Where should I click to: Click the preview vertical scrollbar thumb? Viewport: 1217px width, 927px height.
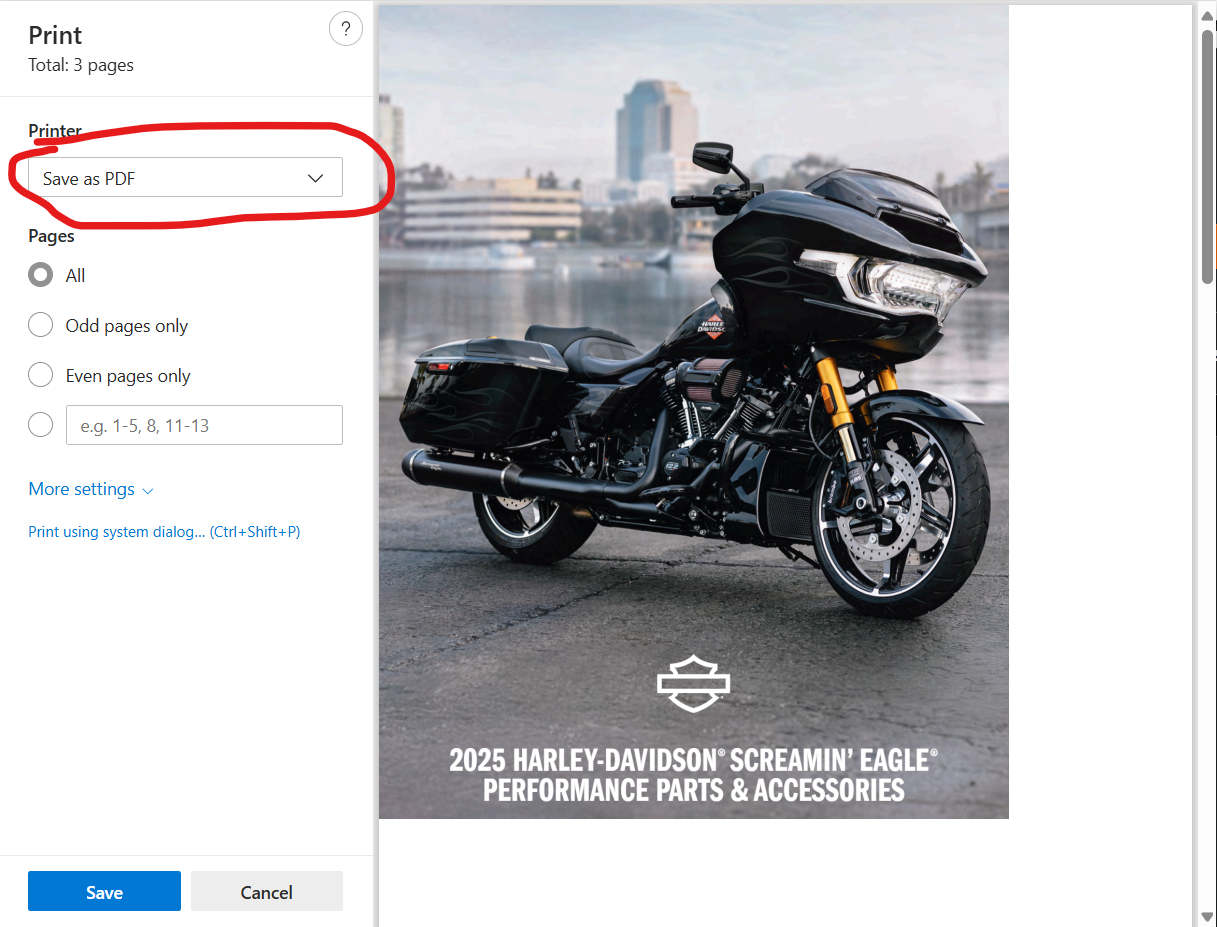(1207, 155)
